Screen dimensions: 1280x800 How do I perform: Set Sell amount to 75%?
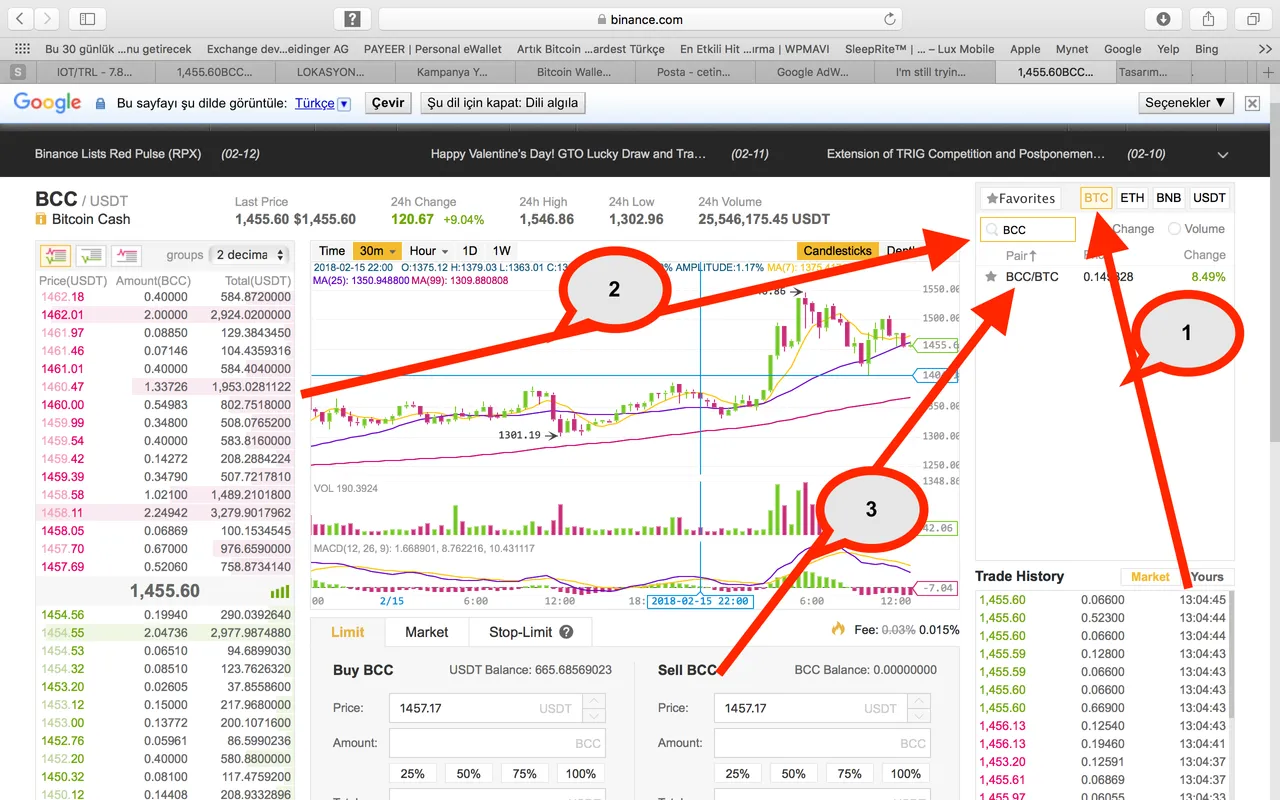(x=850, y=774)
